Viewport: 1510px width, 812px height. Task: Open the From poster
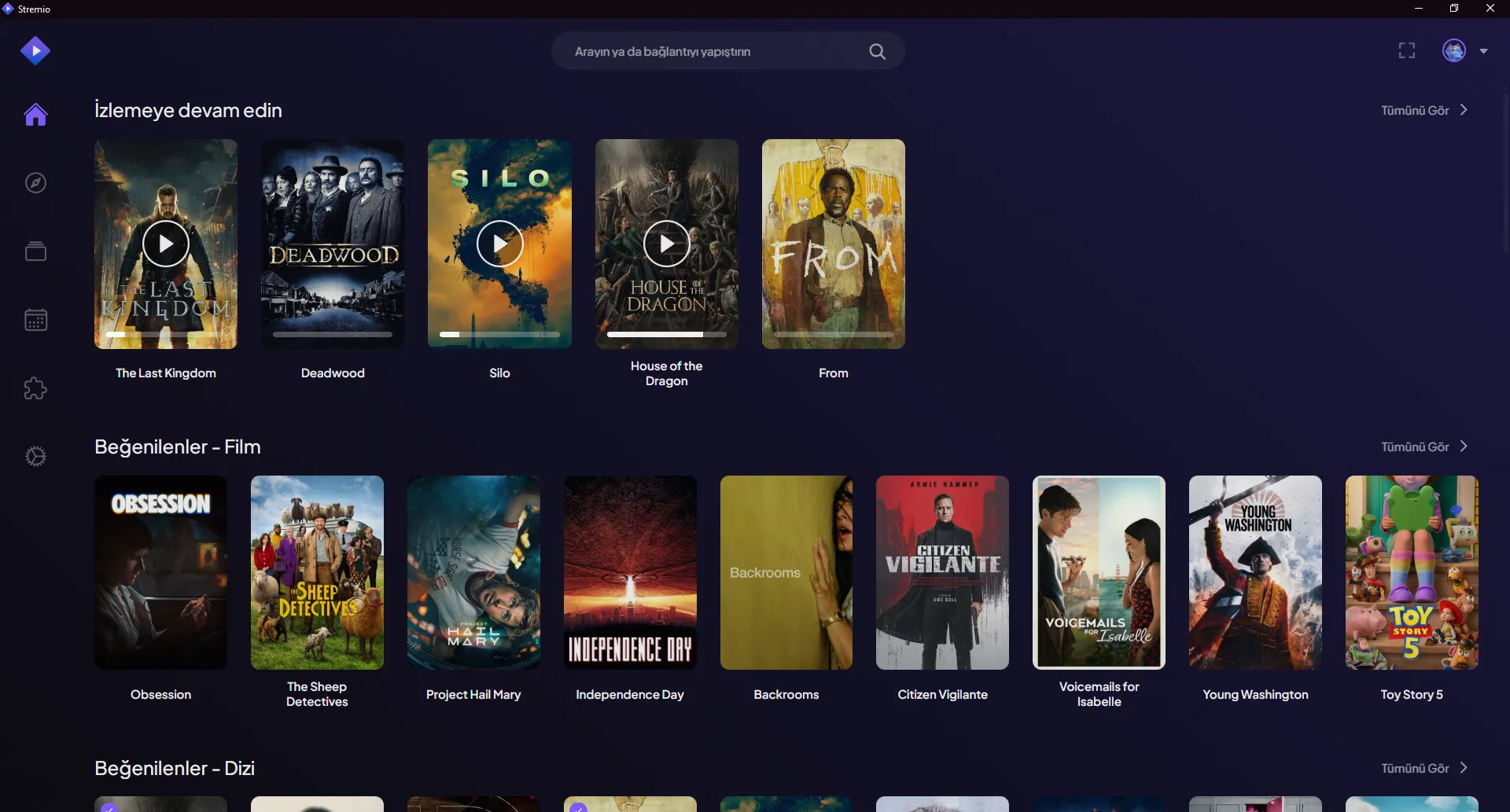click(834, 244)
